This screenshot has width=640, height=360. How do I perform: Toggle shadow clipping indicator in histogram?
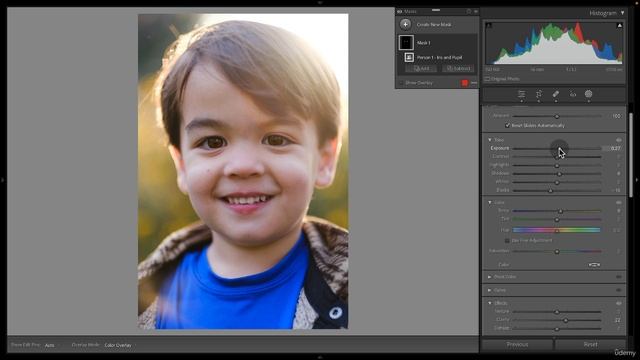coord(489,25)
